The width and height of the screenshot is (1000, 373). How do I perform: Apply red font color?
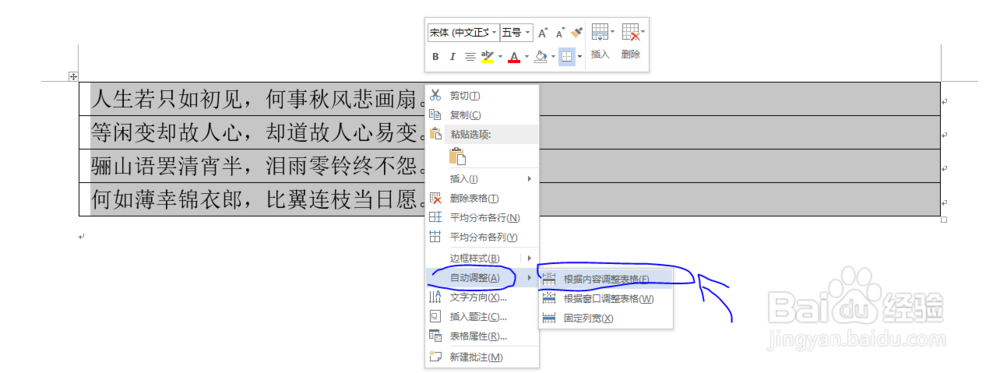(515, 57)
